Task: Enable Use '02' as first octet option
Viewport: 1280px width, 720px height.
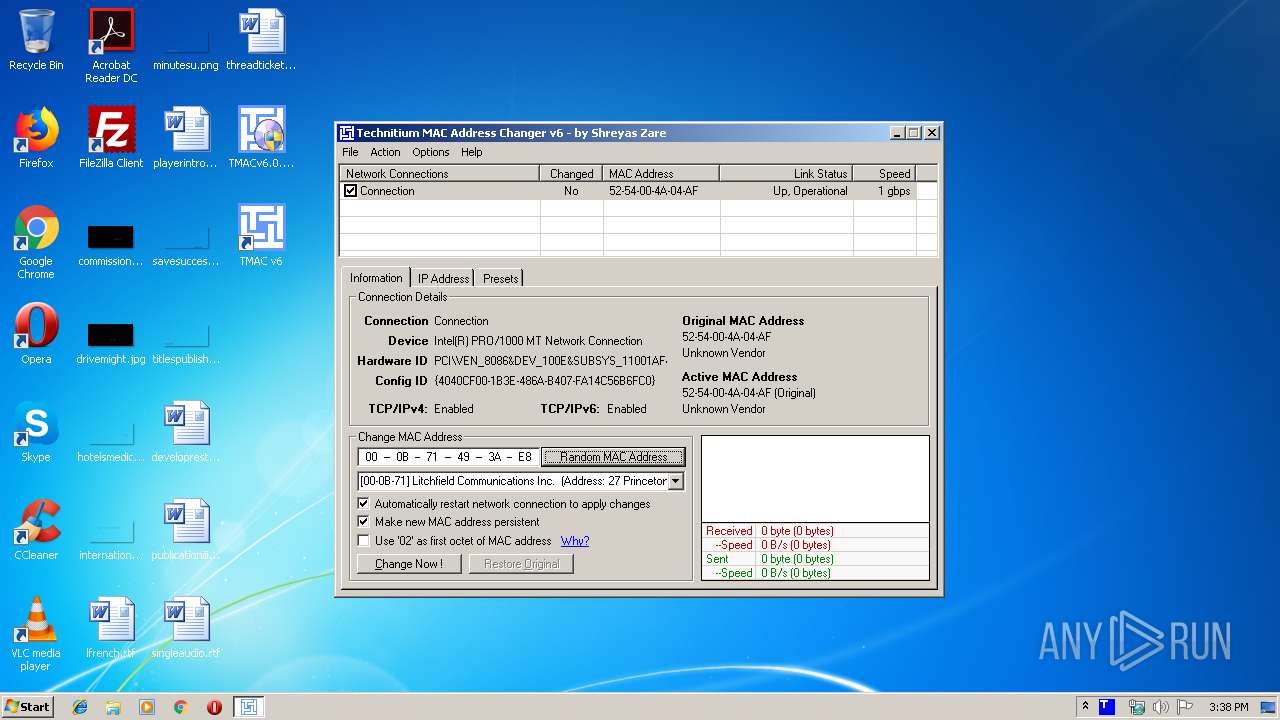Action: [x=363, y=541]
